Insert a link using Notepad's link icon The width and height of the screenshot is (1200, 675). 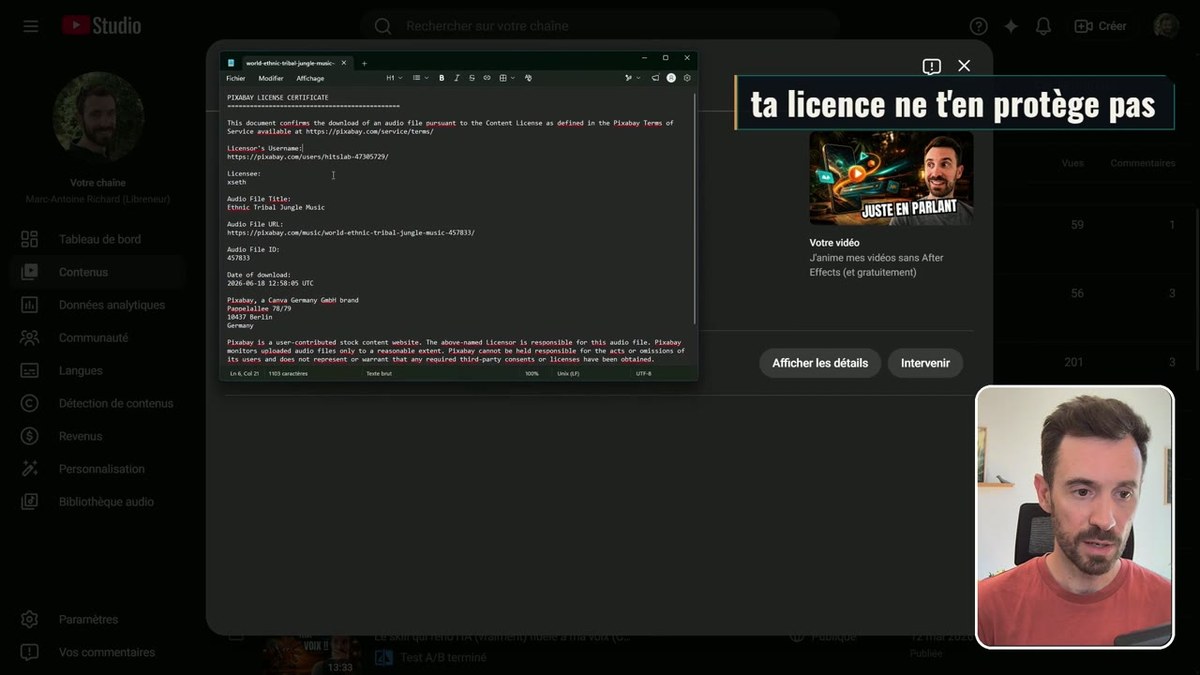[x=487, y=78]
